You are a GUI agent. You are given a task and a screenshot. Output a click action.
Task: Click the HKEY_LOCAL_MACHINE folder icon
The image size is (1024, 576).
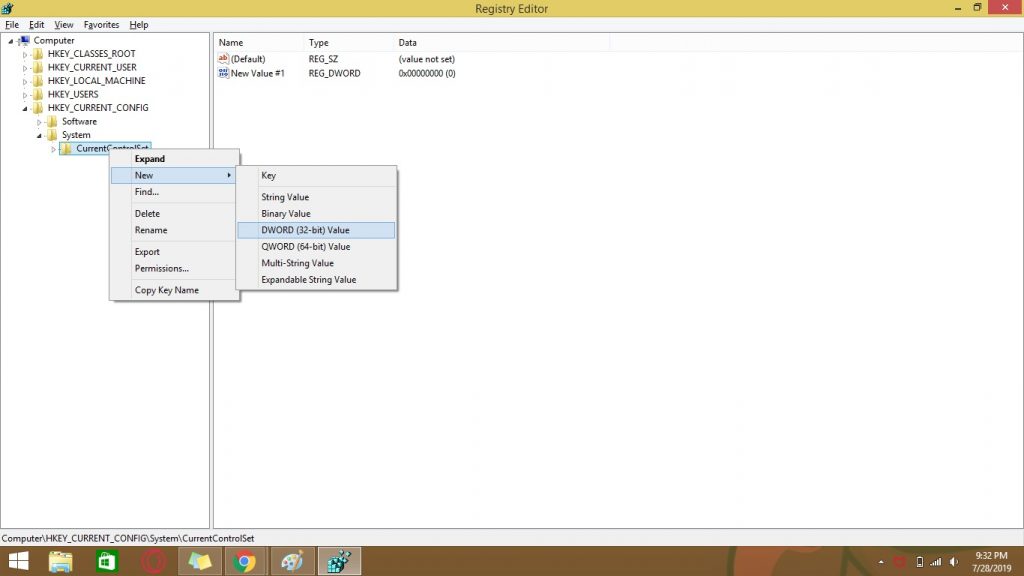pyautogui.click(x=38, y=81)
